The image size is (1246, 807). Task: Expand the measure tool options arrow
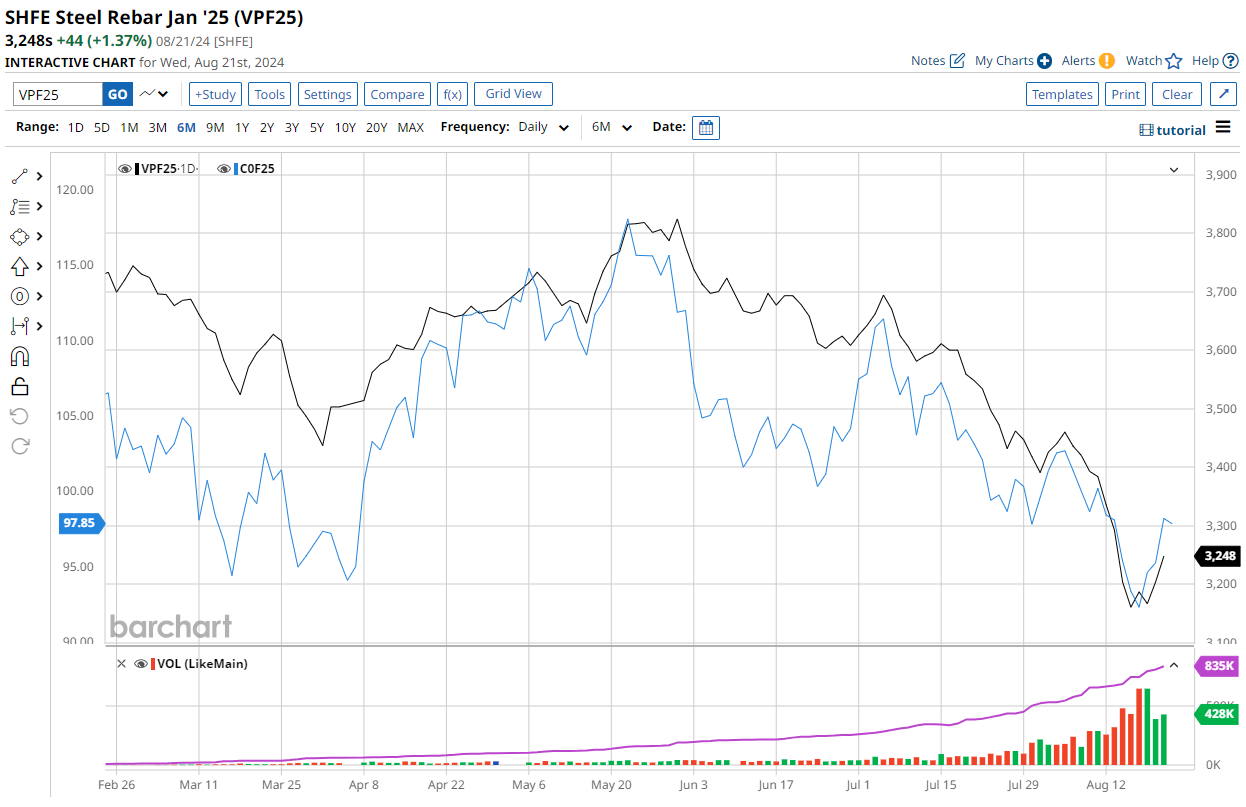pos(39,326)
